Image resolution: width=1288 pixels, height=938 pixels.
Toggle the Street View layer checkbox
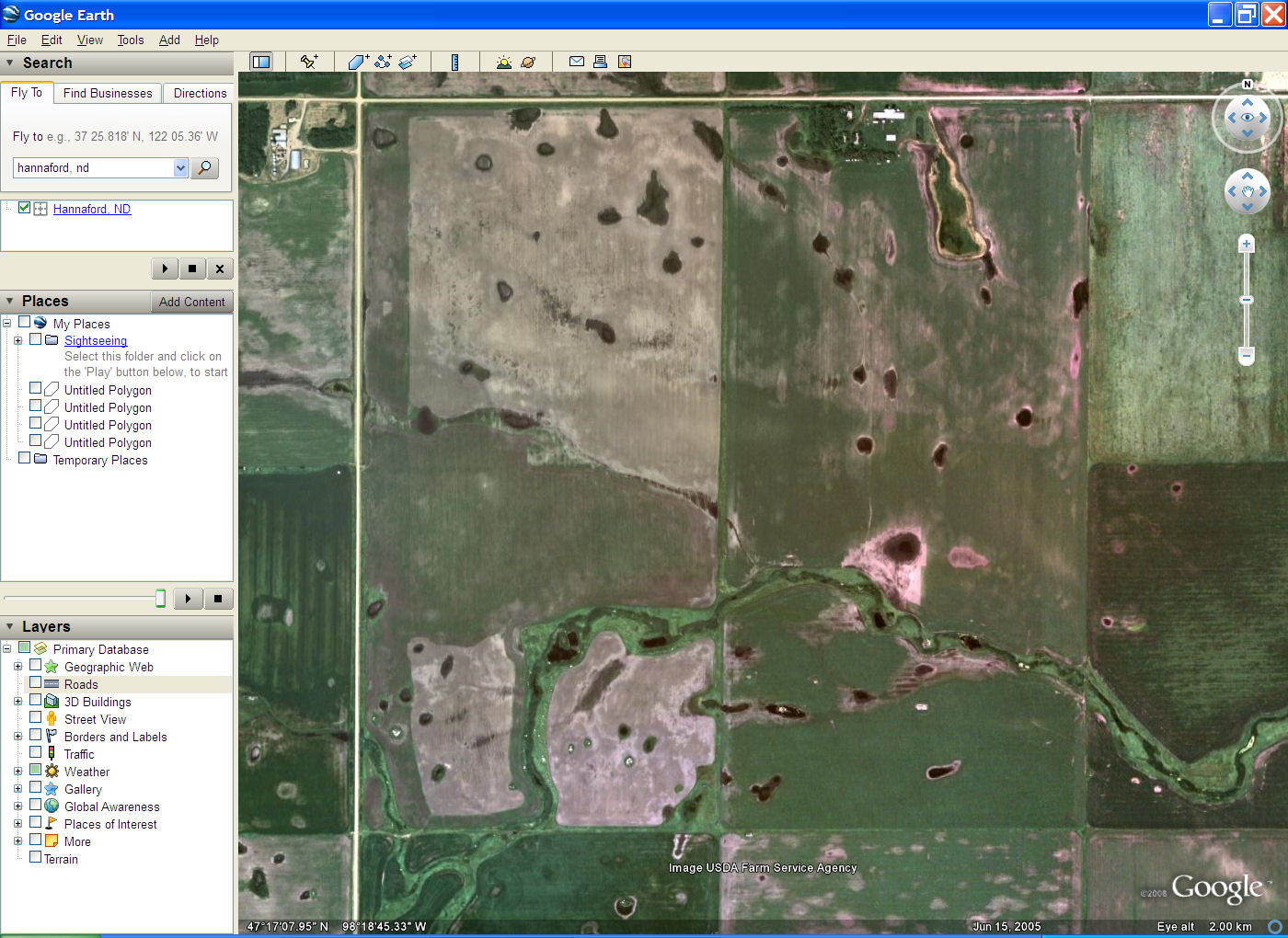(36, 717)
